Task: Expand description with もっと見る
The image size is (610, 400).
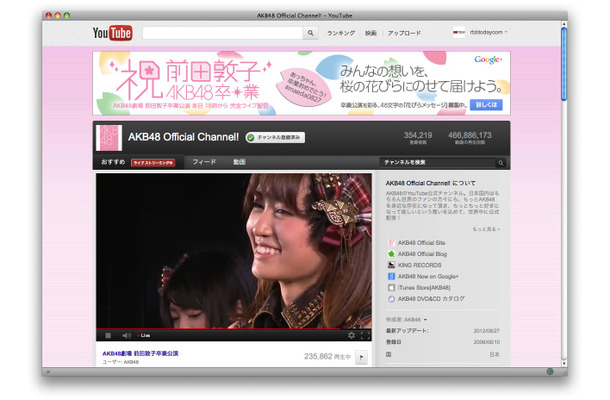Action: pos(486,229)
